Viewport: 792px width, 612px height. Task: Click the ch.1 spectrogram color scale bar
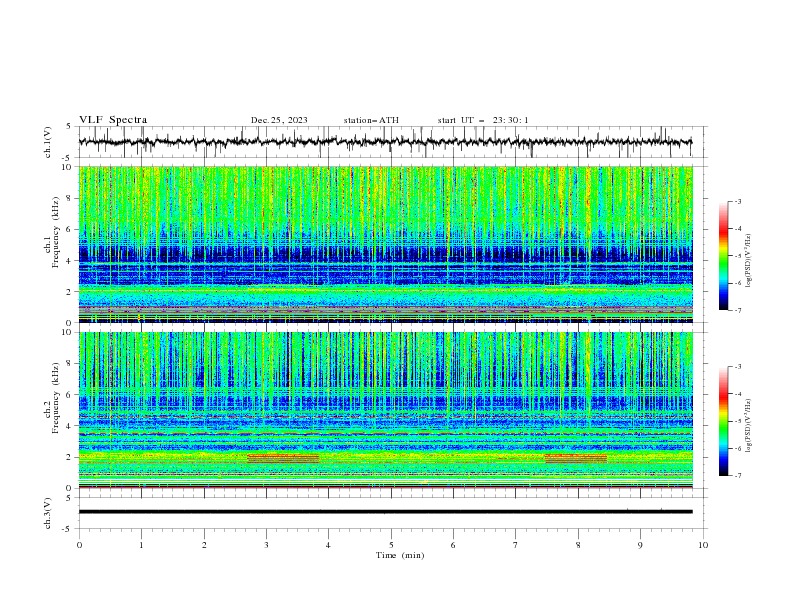pos(723,256)
